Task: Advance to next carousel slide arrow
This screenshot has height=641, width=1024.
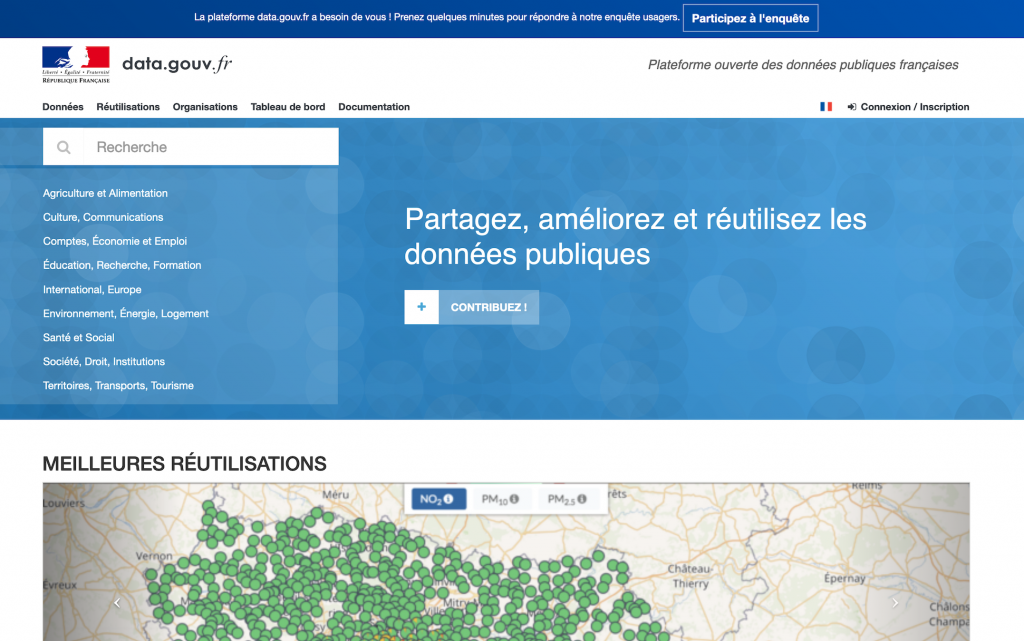Action: tap(894, 602)
